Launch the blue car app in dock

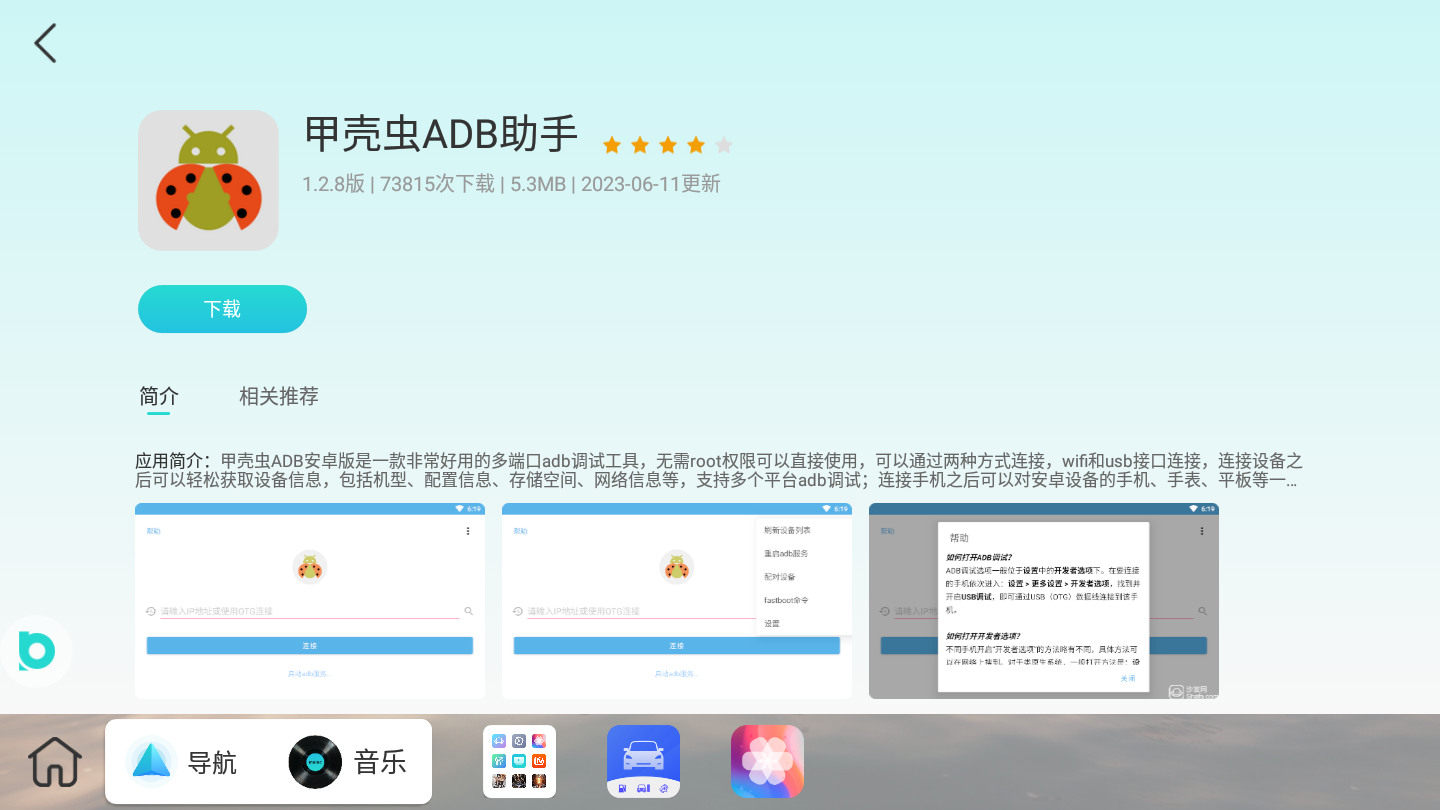click(x=643, y=762)
